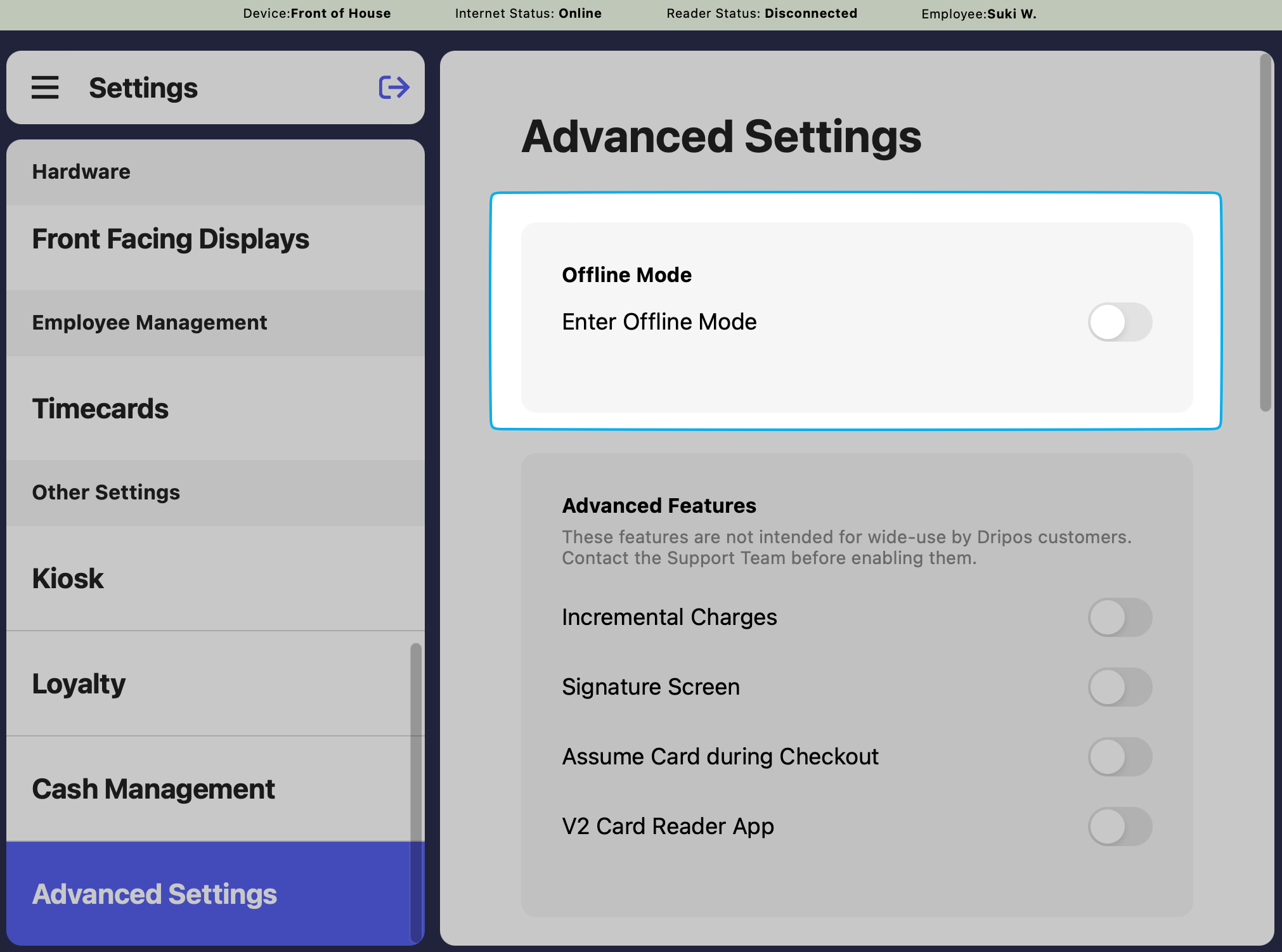Click the logout arrow icon
Image resolution: width=1282 pixels, height=952 pixels.
(394, 87)
